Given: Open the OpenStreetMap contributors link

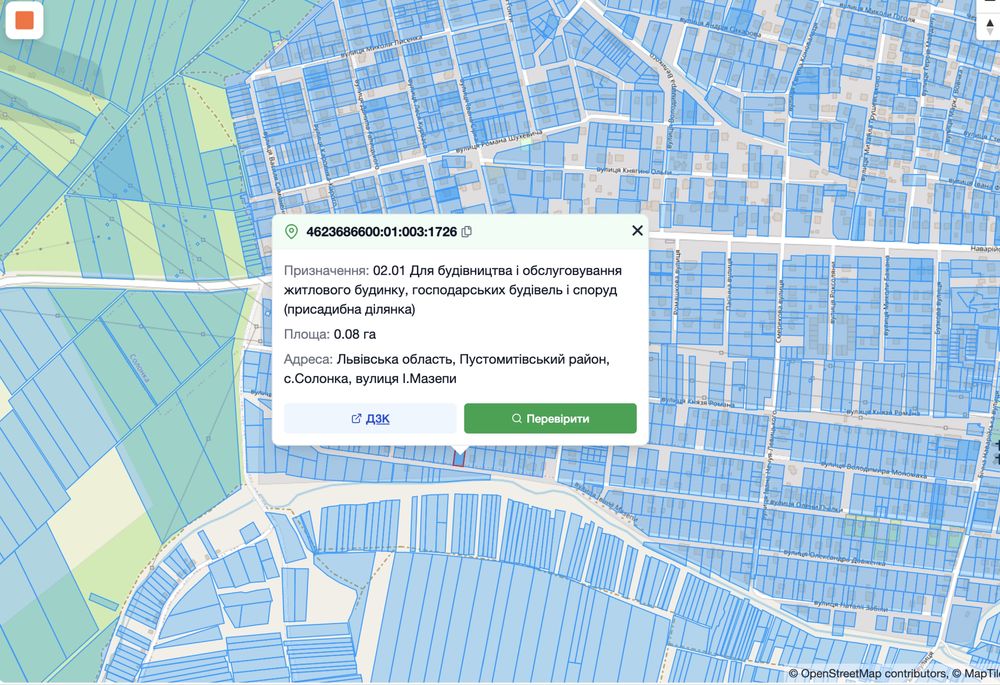Looking at the screenshot, I should (872, 674).
